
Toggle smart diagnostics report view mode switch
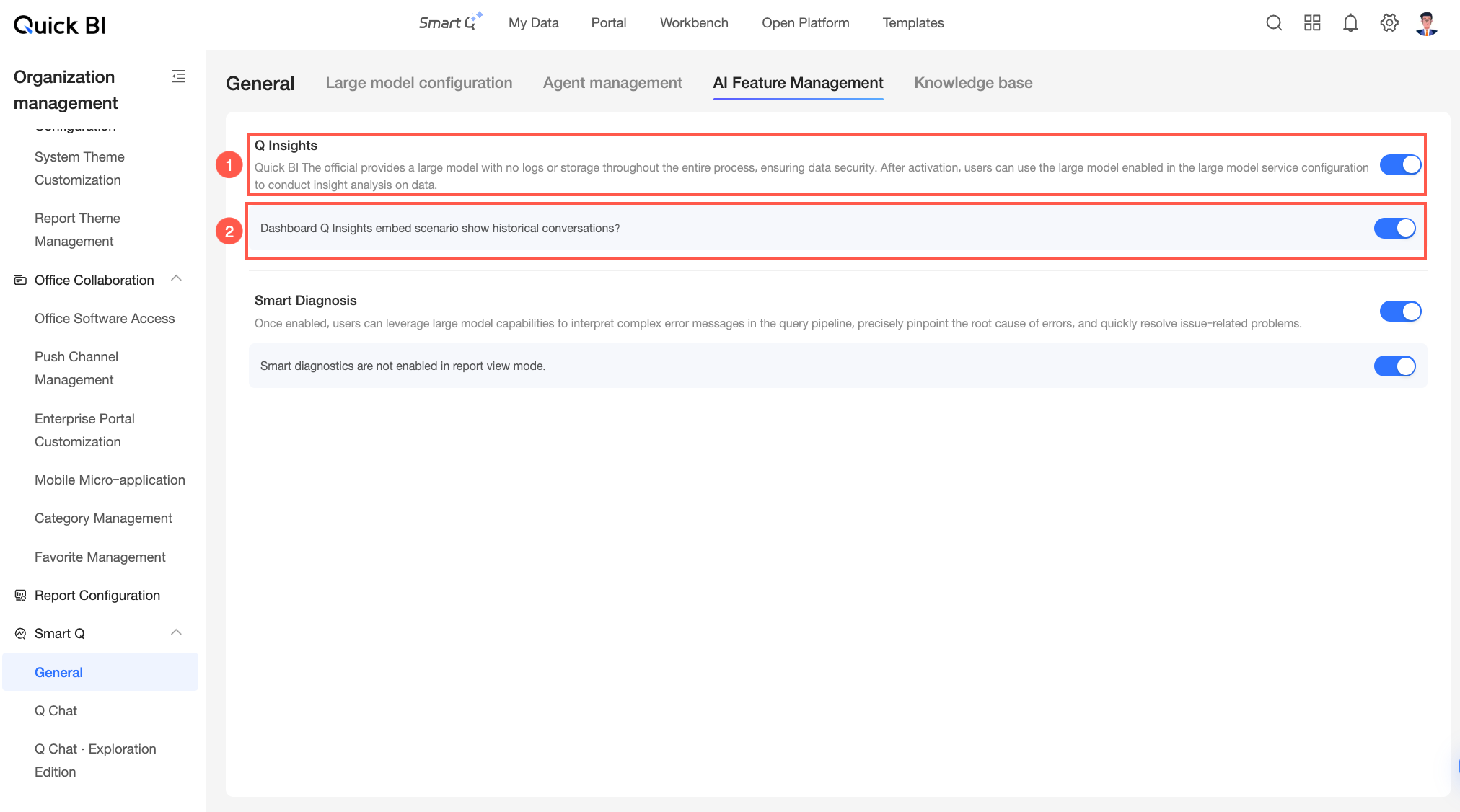pos(1394,366)
